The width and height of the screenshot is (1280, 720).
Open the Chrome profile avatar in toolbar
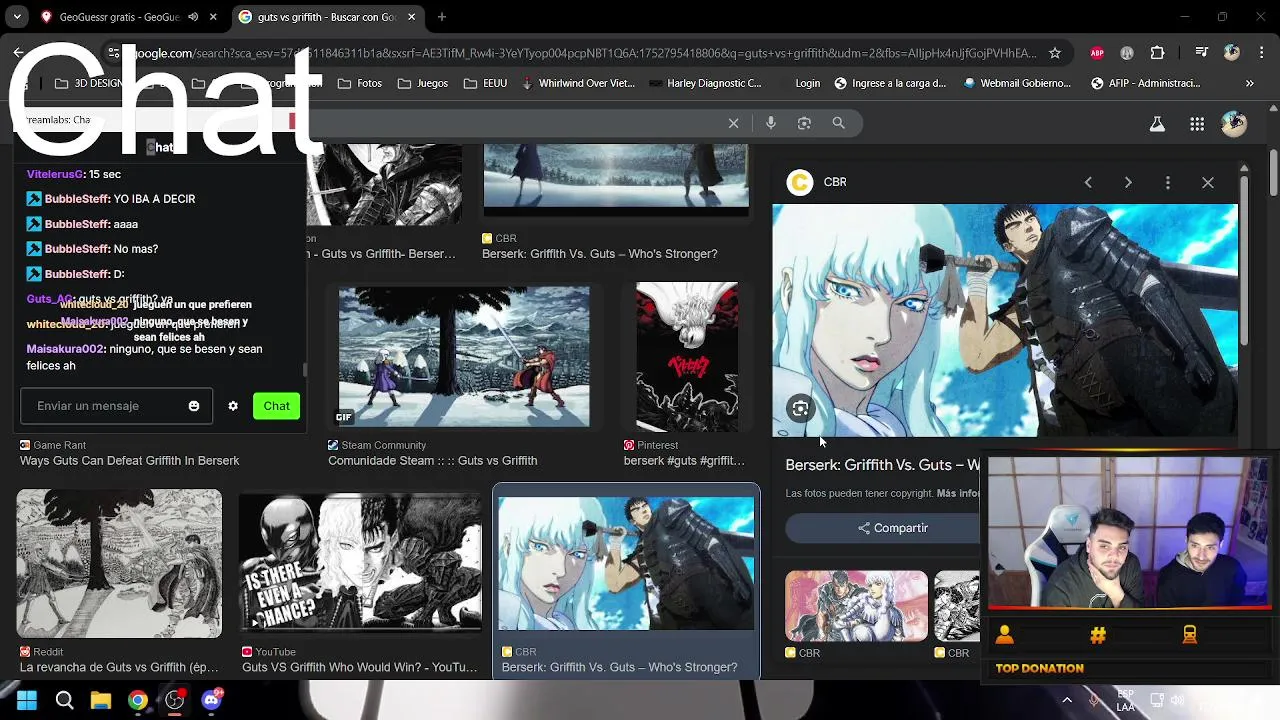(x=1232, y=53)
